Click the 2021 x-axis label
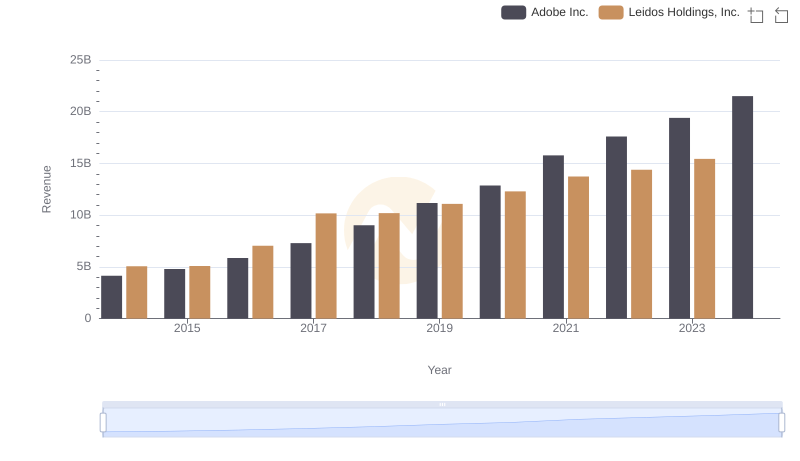The width and height of the screenshot is (800, 461). click(x=565, y=328)
